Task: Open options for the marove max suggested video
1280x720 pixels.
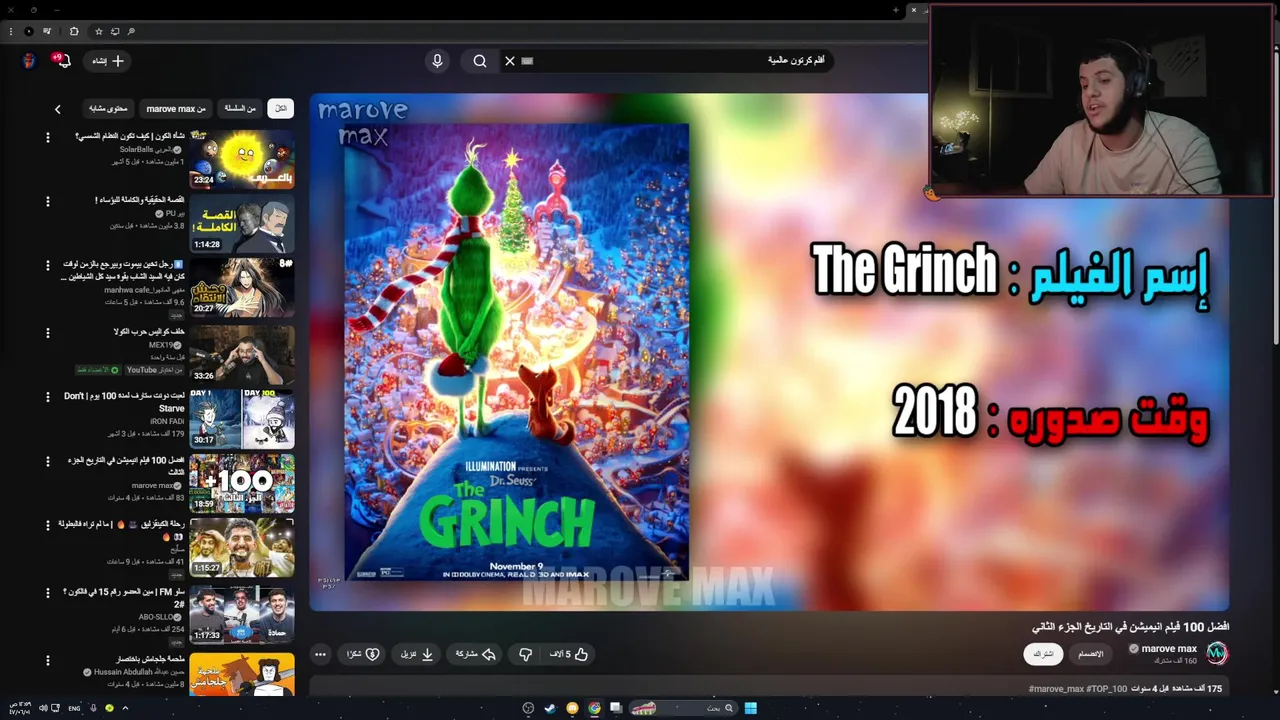Action: pos(47,461)
